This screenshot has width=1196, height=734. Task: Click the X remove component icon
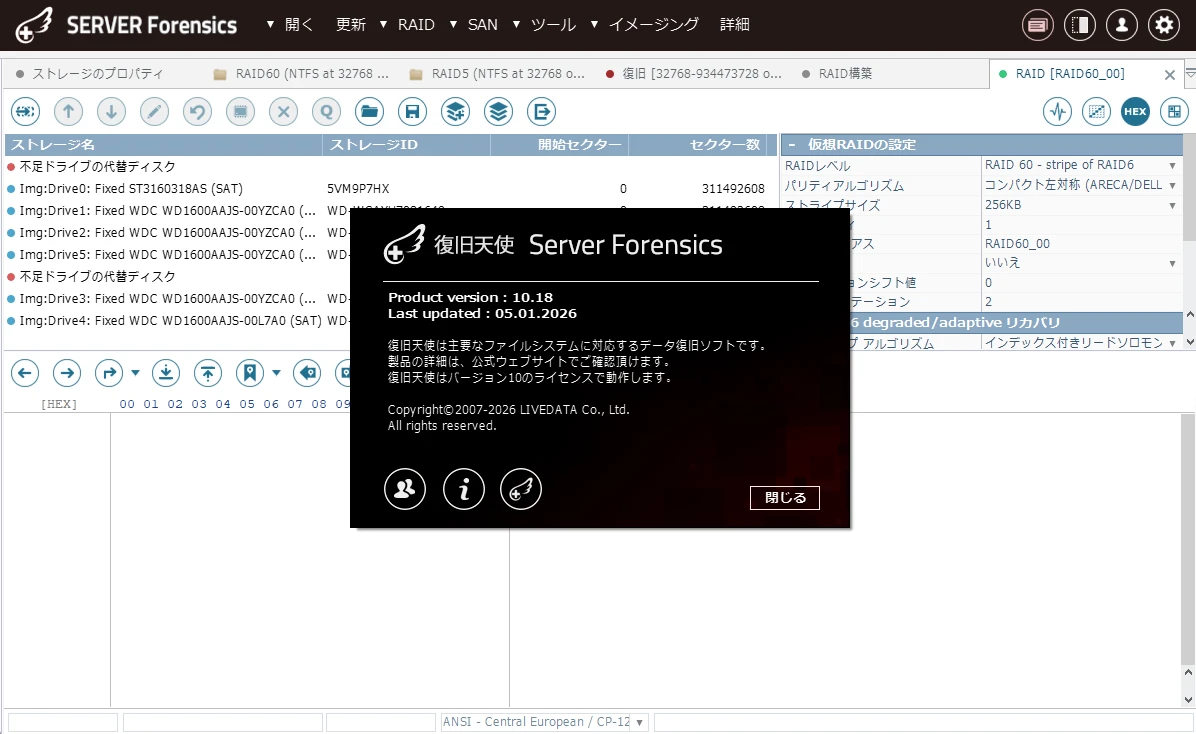pos(283,112)
